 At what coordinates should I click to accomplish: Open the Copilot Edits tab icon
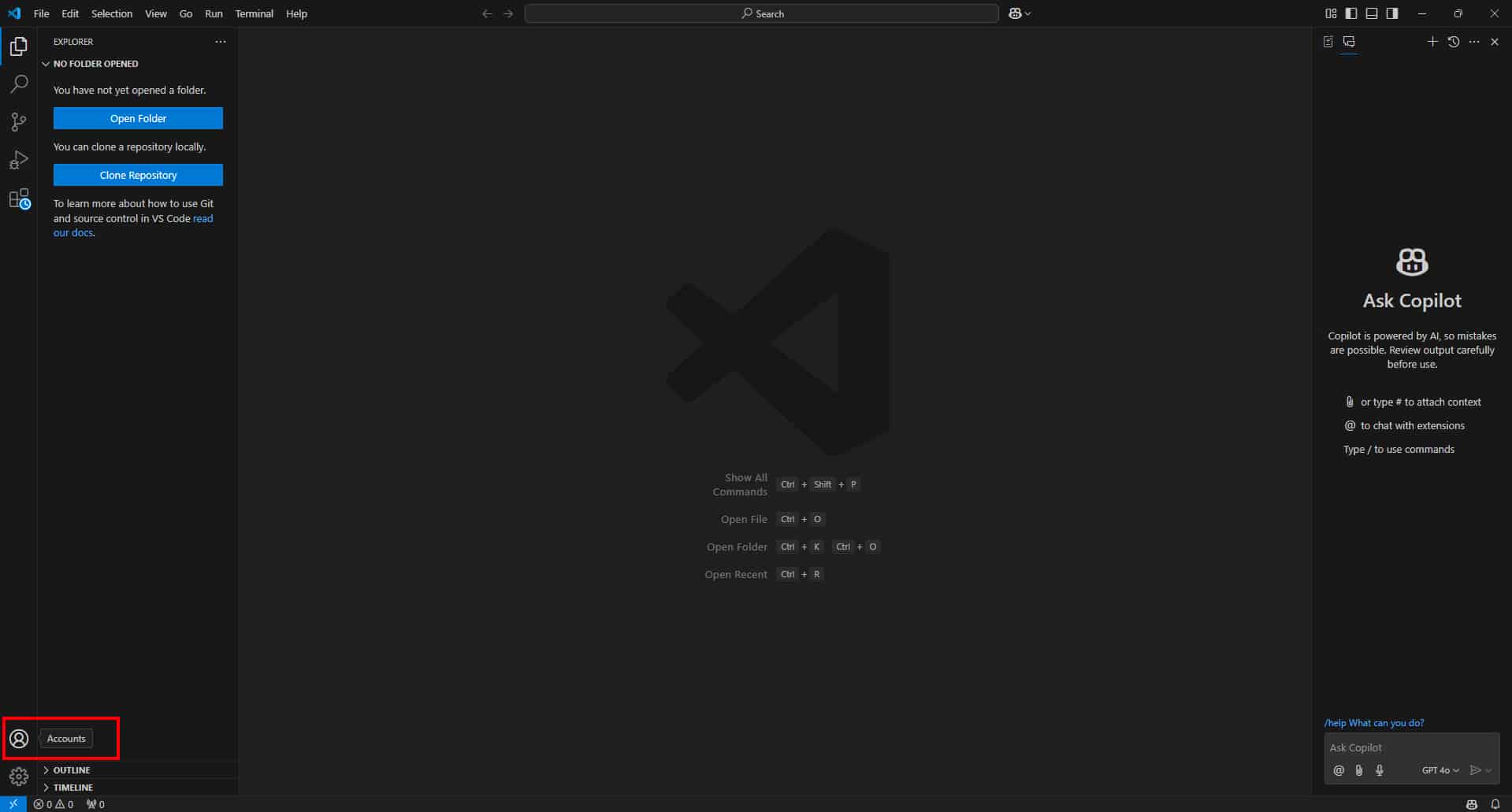click(1328, 42)
